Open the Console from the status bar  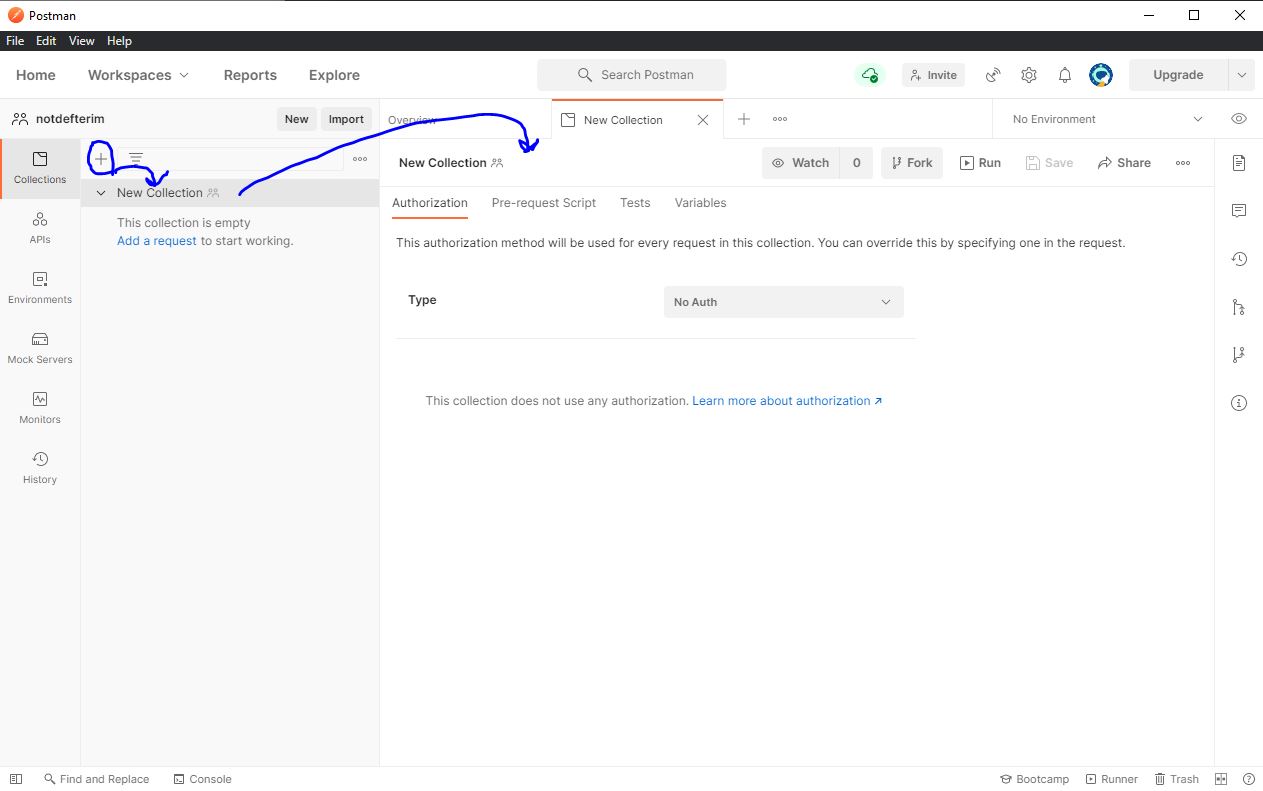pos(203,779)
